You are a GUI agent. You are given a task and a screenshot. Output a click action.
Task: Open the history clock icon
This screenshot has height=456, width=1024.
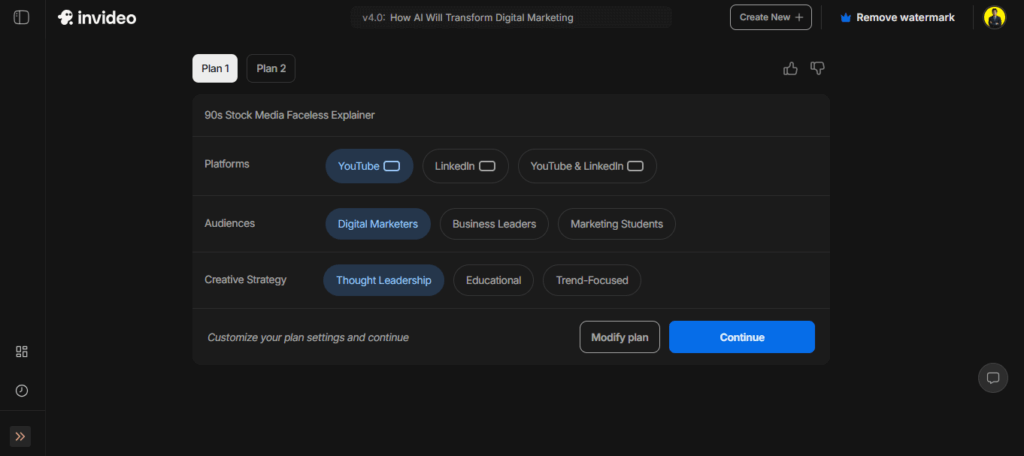click(x=22, y=390)
